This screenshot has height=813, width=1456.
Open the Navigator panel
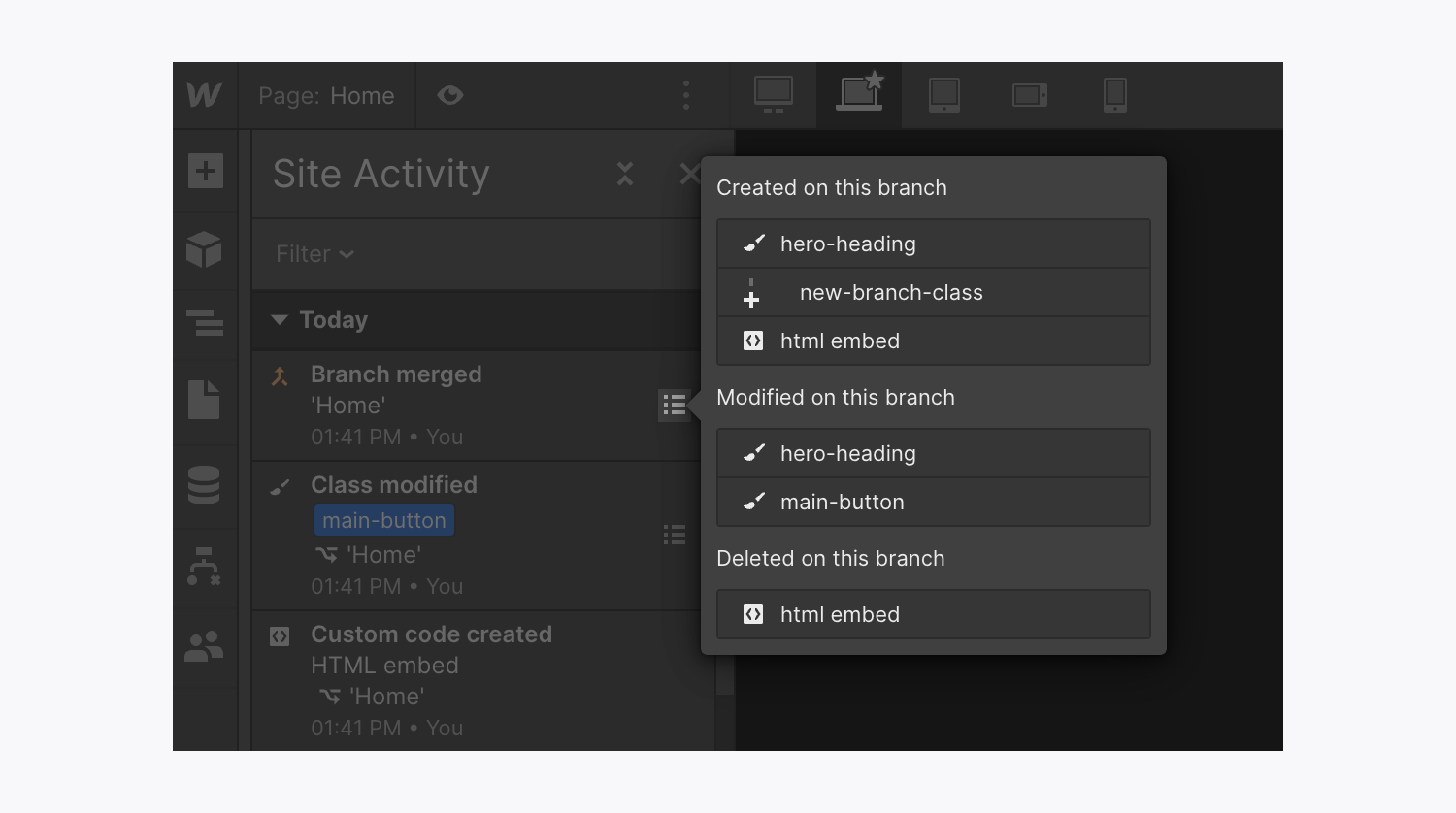(205, 322)
